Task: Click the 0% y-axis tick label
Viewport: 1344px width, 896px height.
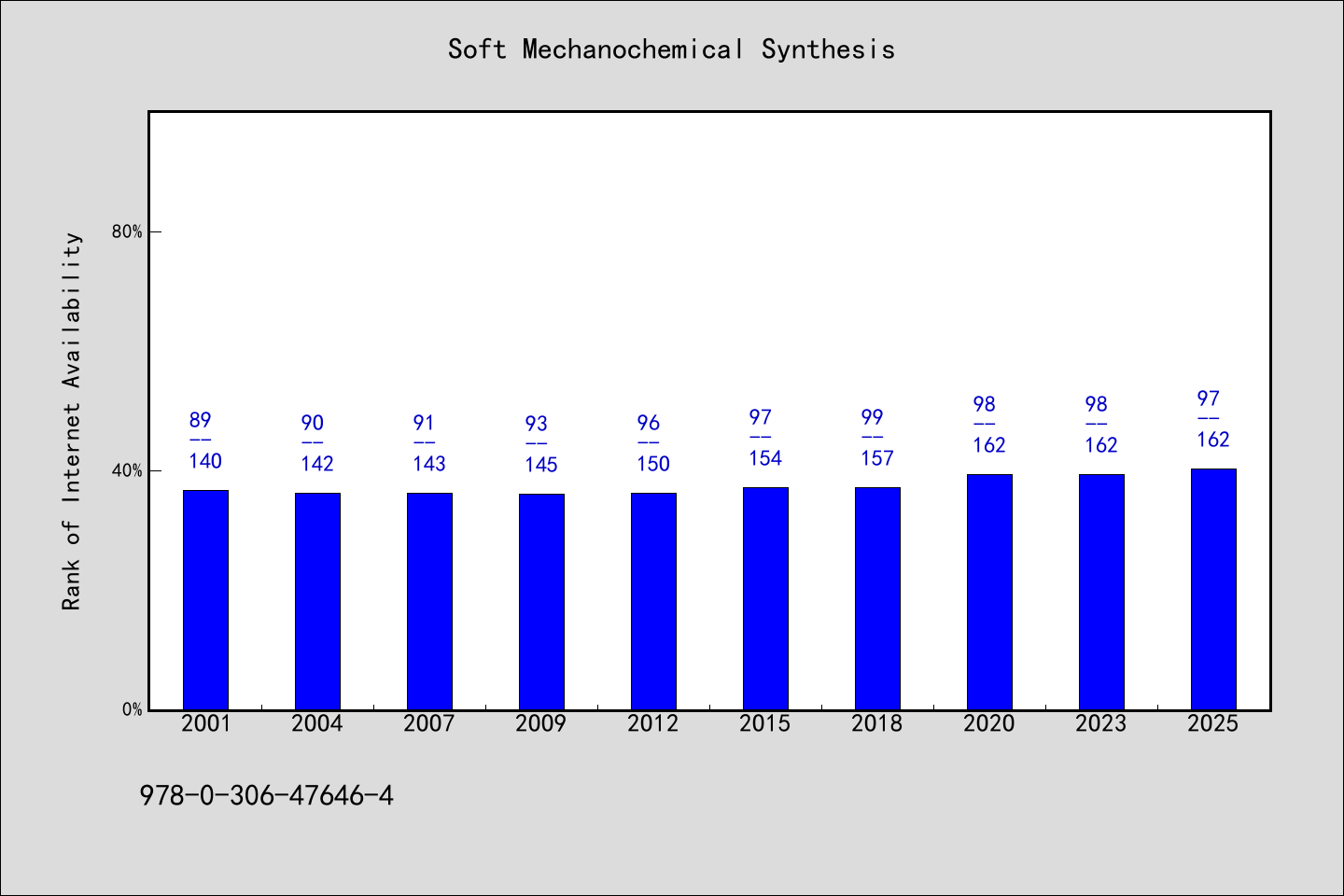Action: point(132,709)
